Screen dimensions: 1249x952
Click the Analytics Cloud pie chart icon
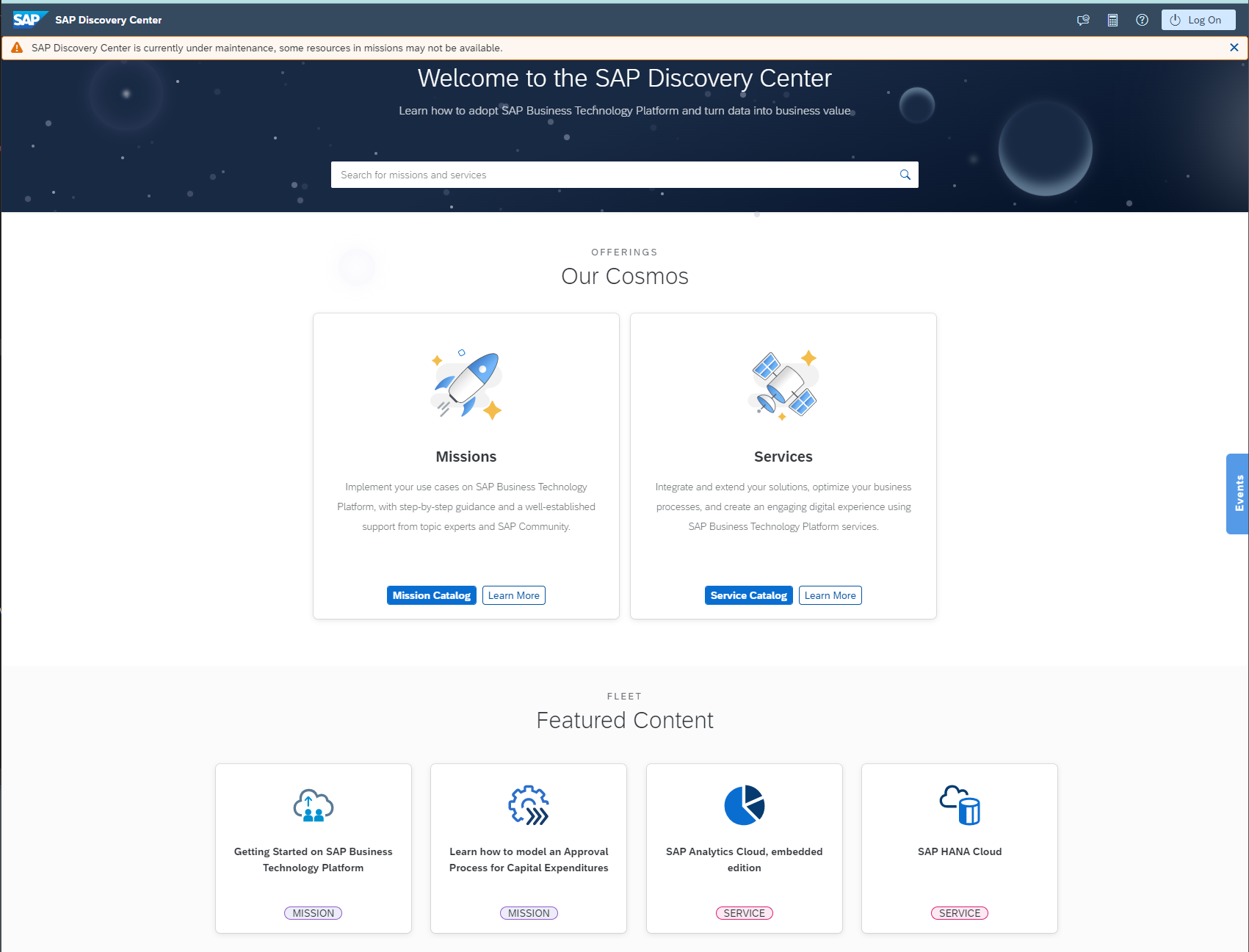(x=745, y=805)
